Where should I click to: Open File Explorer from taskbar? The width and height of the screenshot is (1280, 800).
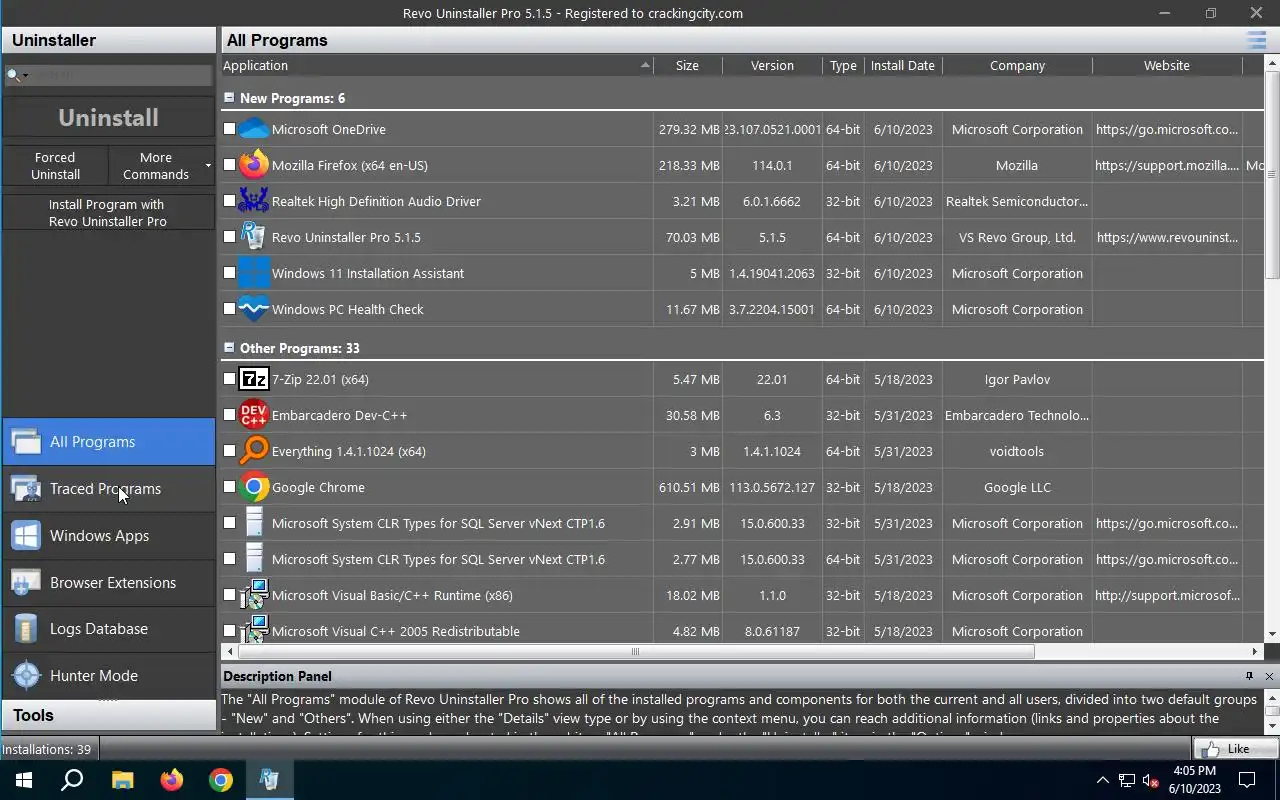coord(122,780)
